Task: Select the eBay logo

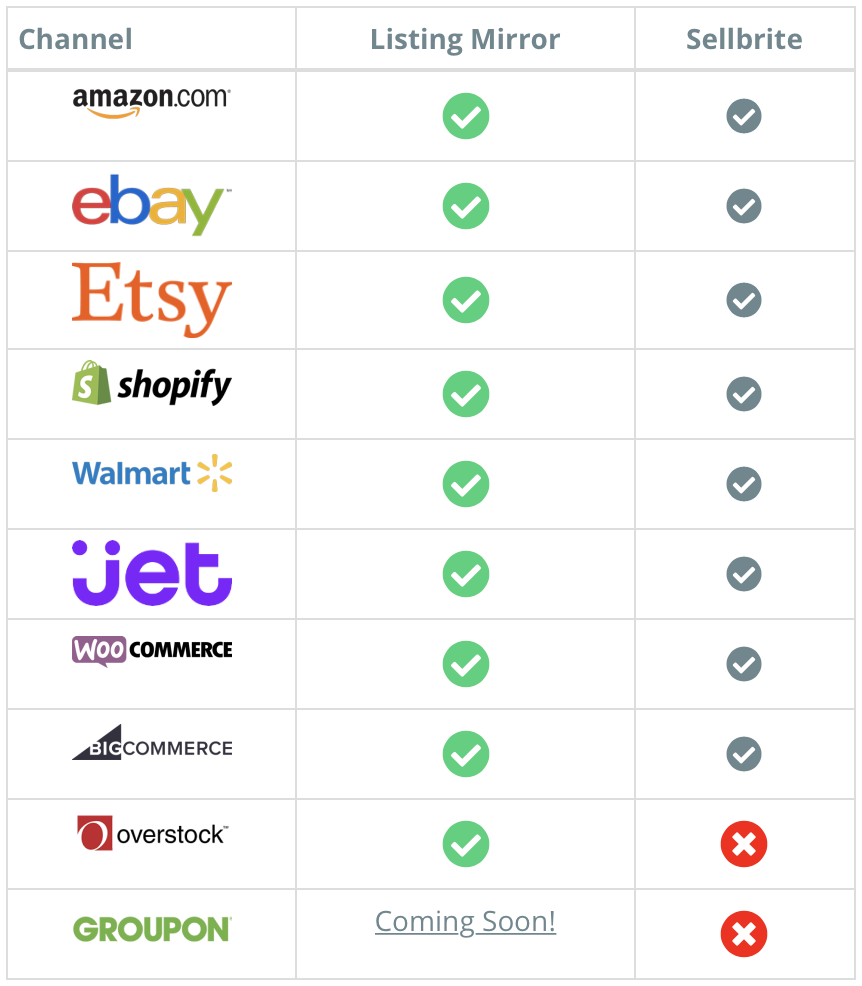Action: pos(152,205)
